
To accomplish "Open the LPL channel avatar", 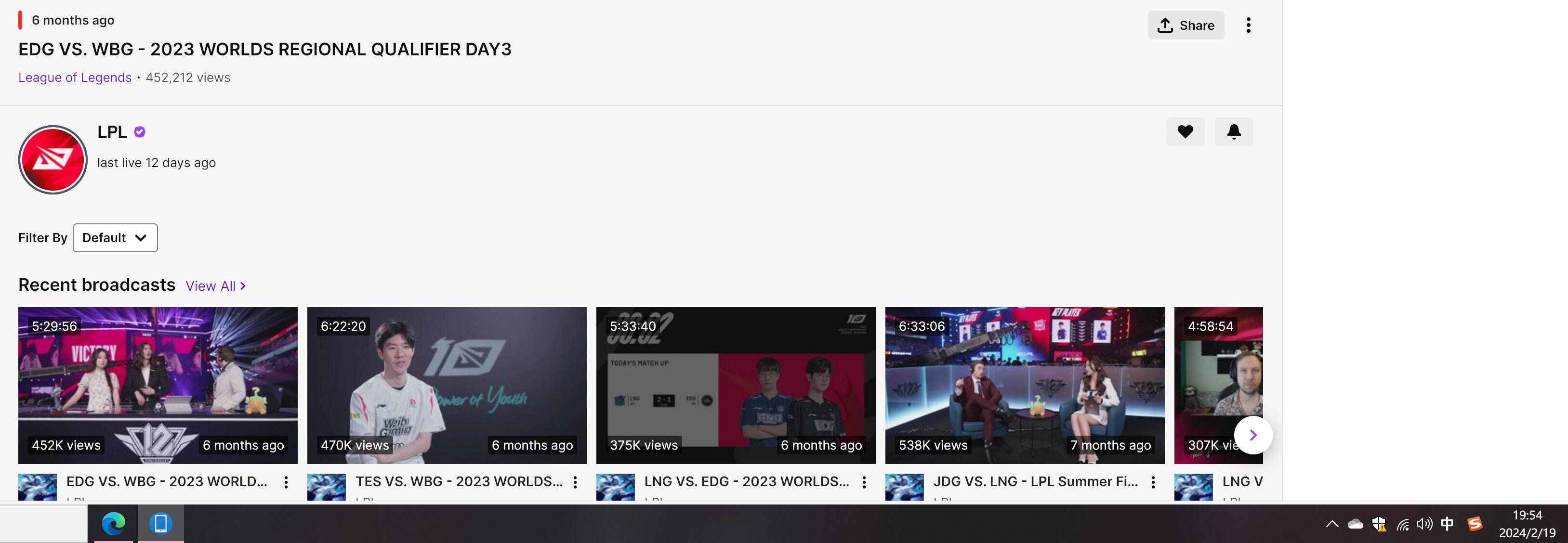I will click(x=53, y=160).
